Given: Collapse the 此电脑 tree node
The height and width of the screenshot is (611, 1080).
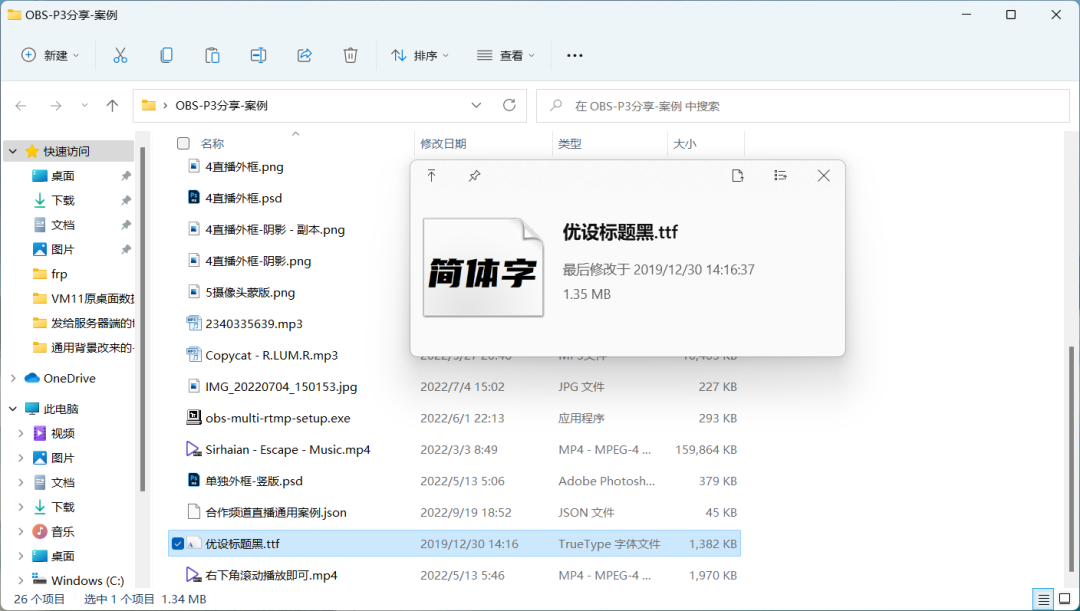Looking at the screenshot, I should (x=13, y=409).
